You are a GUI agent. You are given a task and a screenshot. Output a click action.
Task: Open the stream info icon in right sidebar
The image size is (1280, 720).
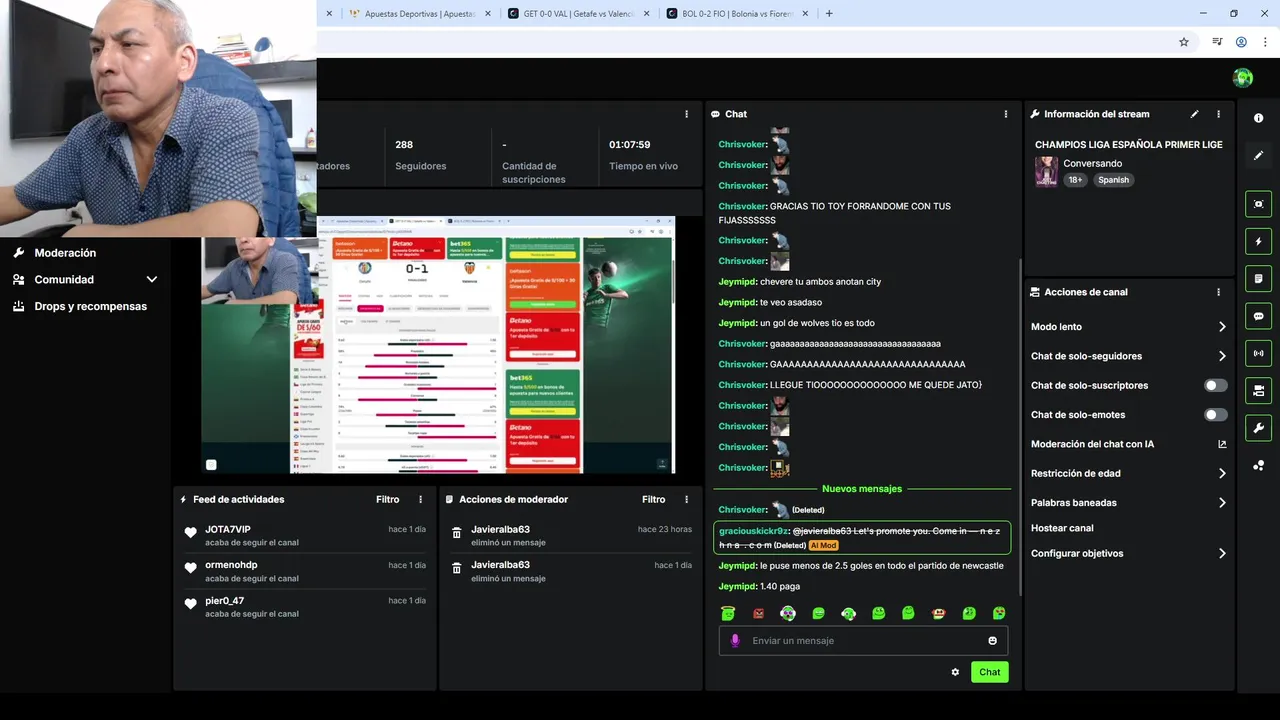click(1258, 118)
